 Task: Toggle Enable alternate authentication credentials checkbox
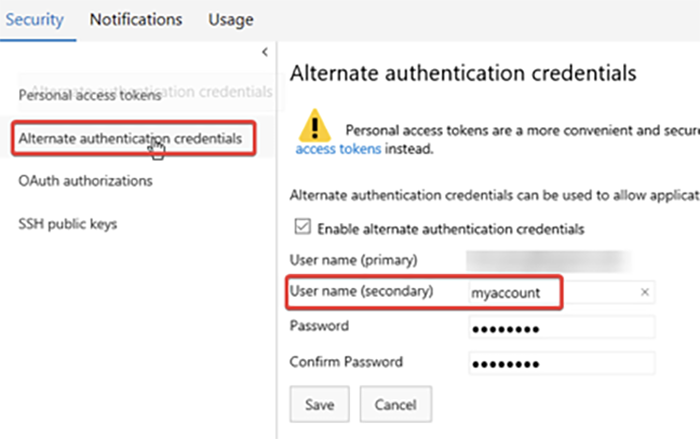coord(303,228)
